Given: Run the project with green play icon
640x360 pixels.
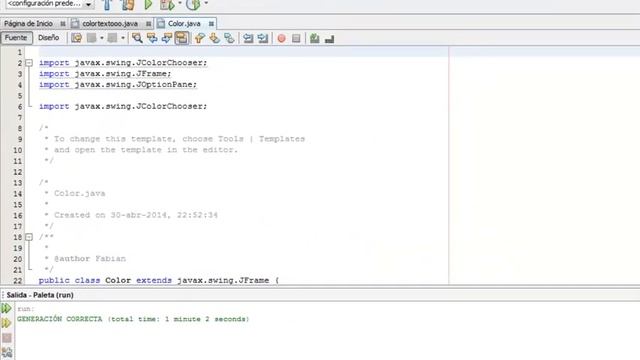Looking at the screenshot, I should [148, 4].
